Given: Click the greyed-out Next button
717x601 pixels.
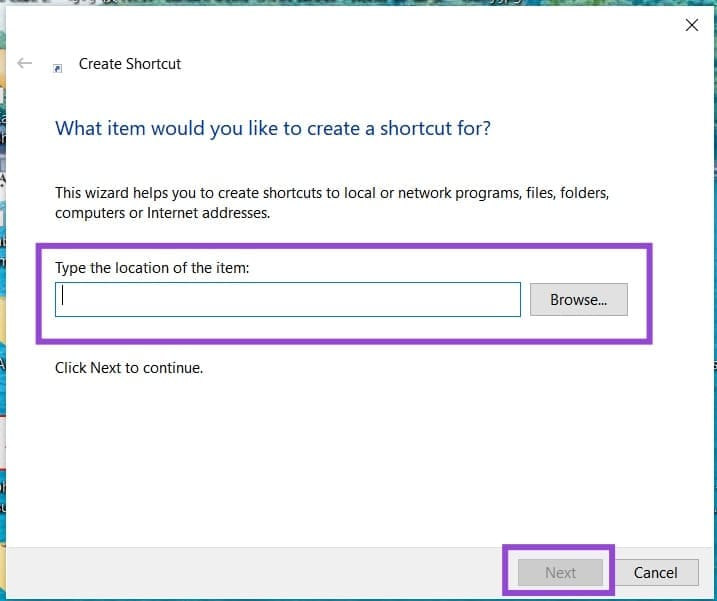Looking at the screenshot, I should click(x=560, y=572).
